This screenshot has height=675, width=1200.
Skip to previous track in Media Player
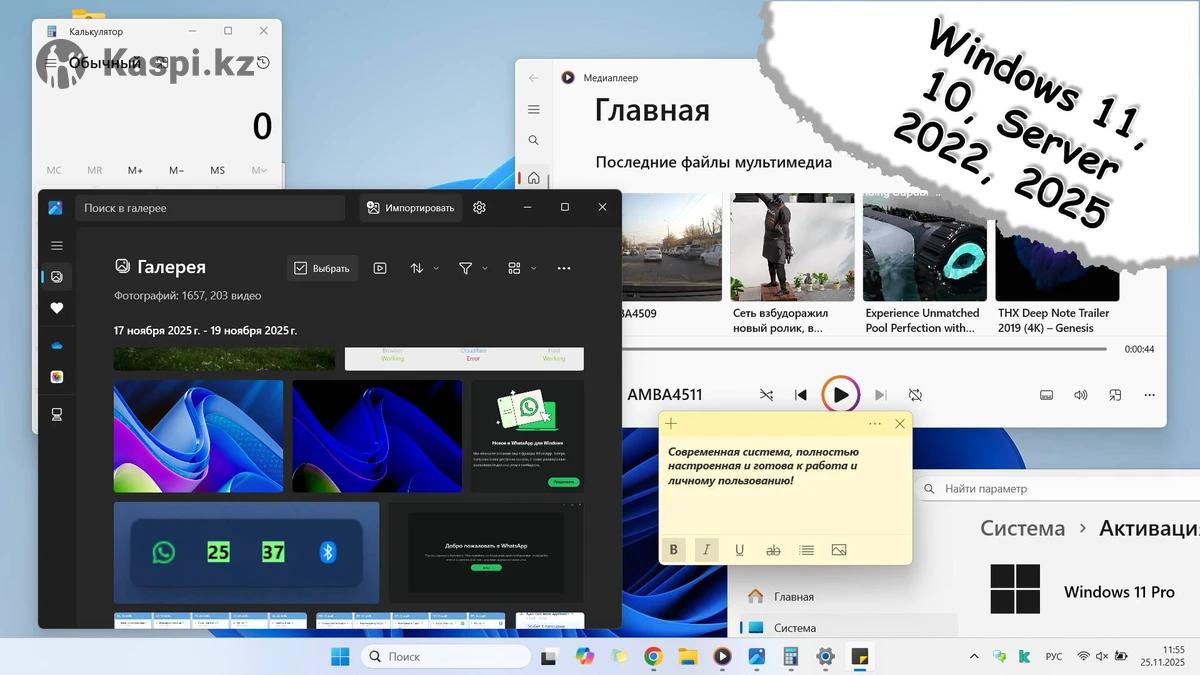(800, 395)
